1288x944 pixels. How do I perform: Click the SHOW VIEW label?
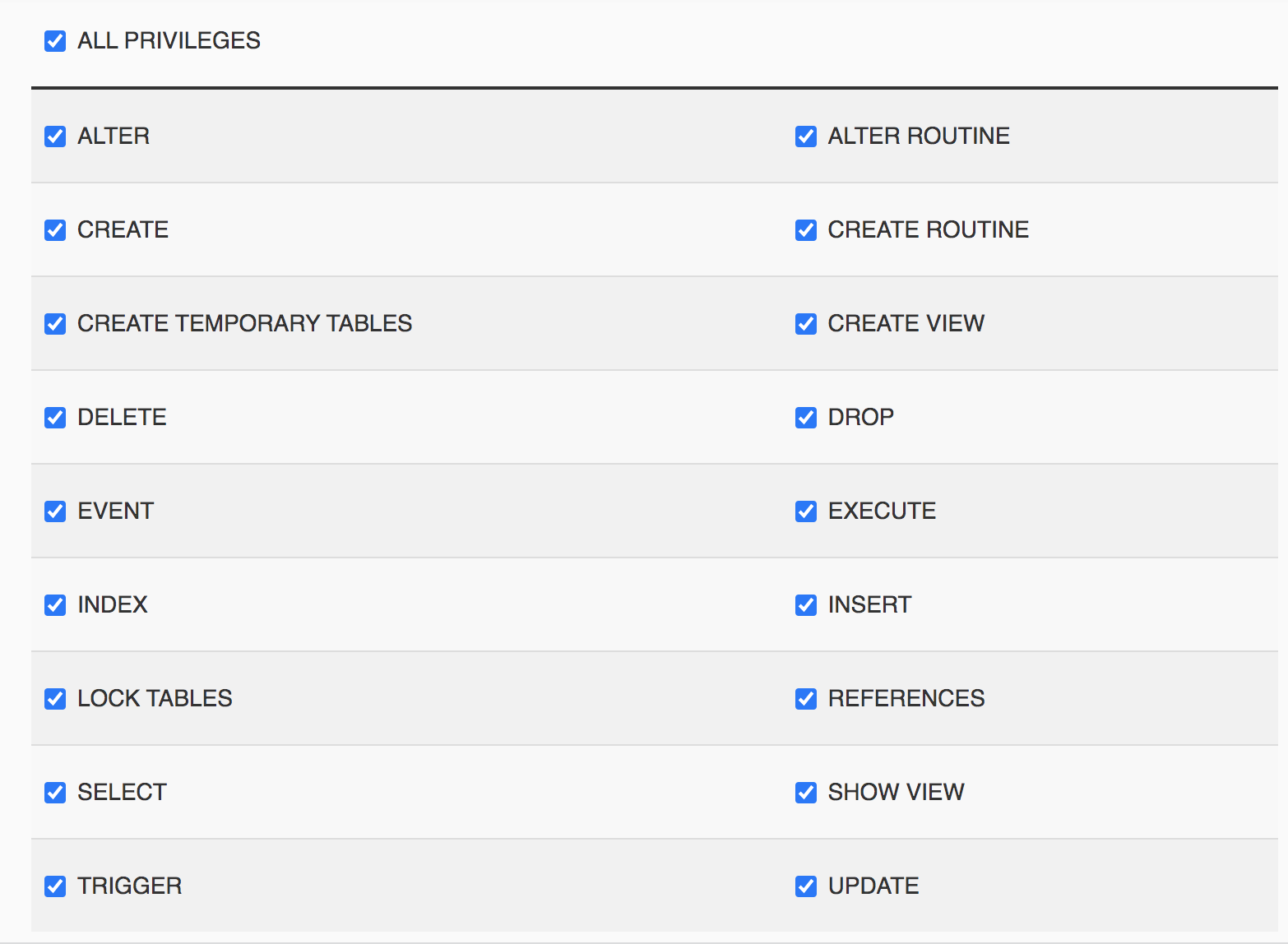tap(896, 792)
